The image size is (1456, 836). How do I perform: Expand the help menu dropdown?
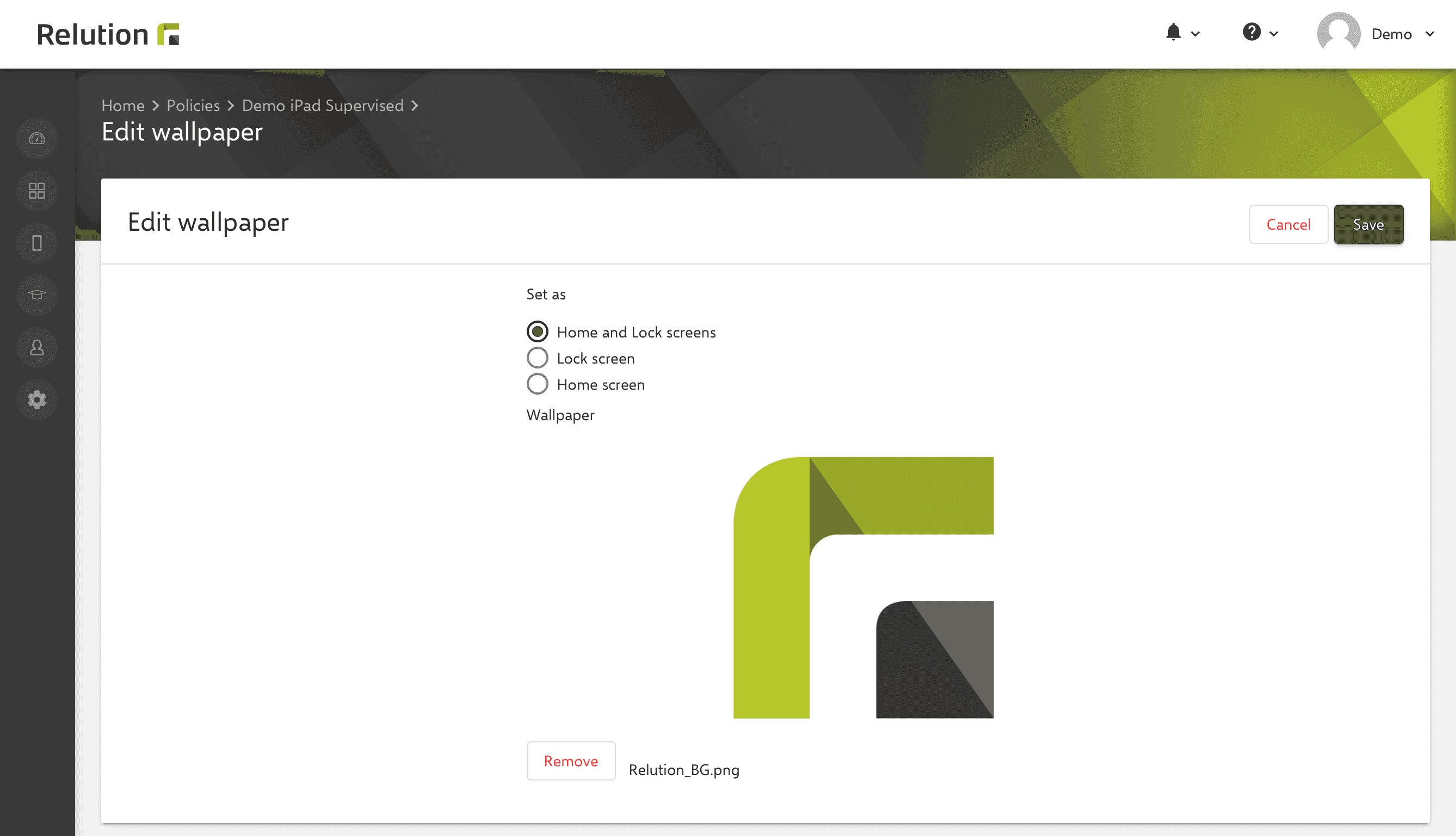1259,33
